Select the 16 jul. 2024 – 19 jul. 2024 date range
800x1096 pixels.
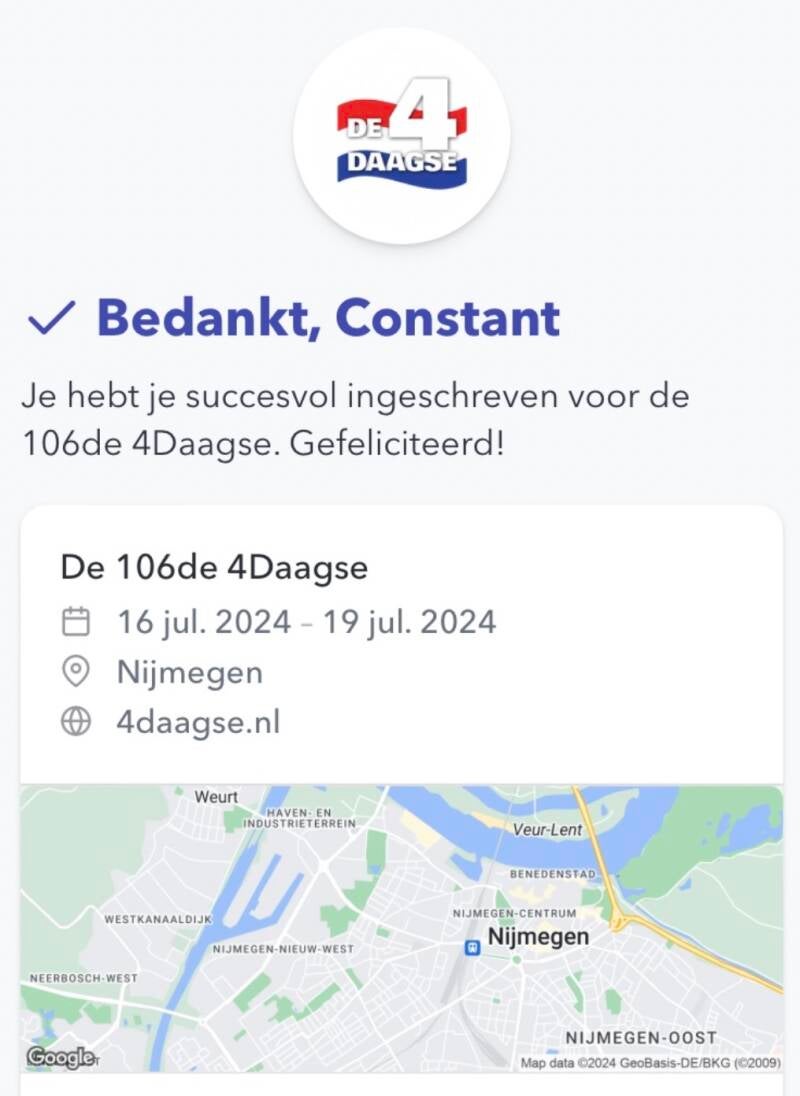click(306, 621)
